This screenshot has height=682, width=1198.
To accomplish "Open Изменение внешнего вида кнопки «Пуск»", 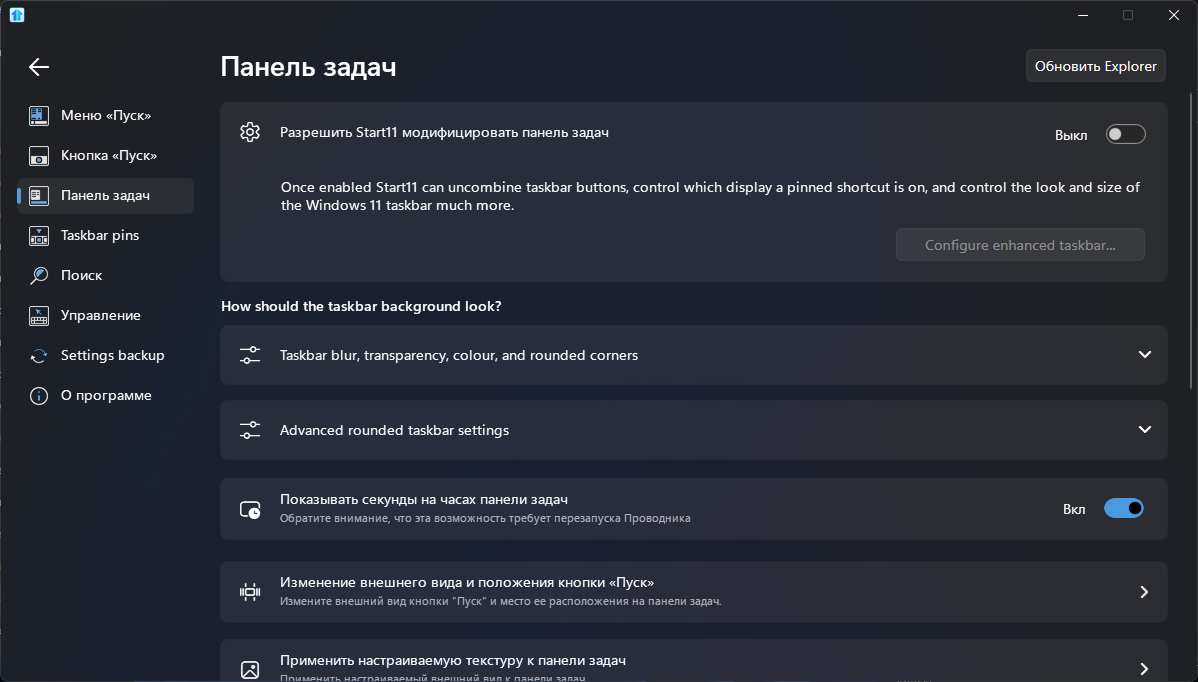I will coord(693,591).
